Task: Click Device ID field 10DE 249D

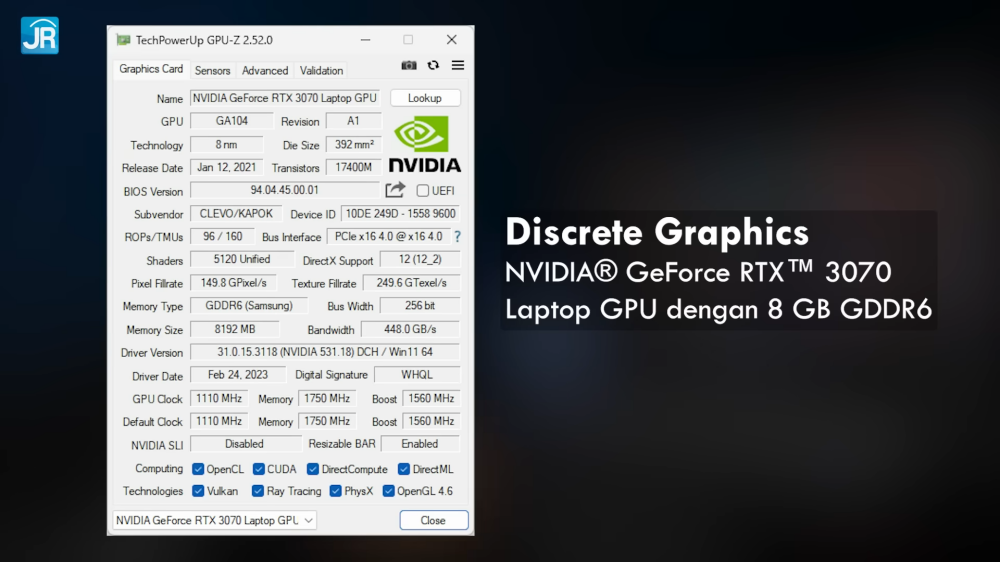Action: (x=401, y=214)
